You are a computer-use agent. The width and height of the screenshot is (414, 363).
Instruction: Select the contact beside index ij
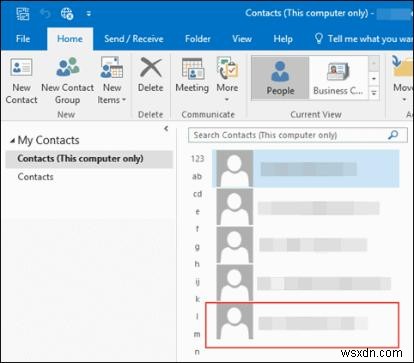tap(306, 283)
